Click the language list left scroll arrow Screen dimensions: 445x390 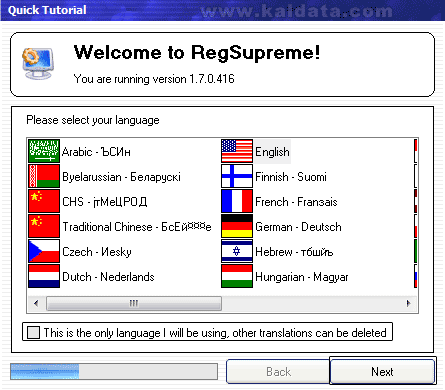point(36,303)
